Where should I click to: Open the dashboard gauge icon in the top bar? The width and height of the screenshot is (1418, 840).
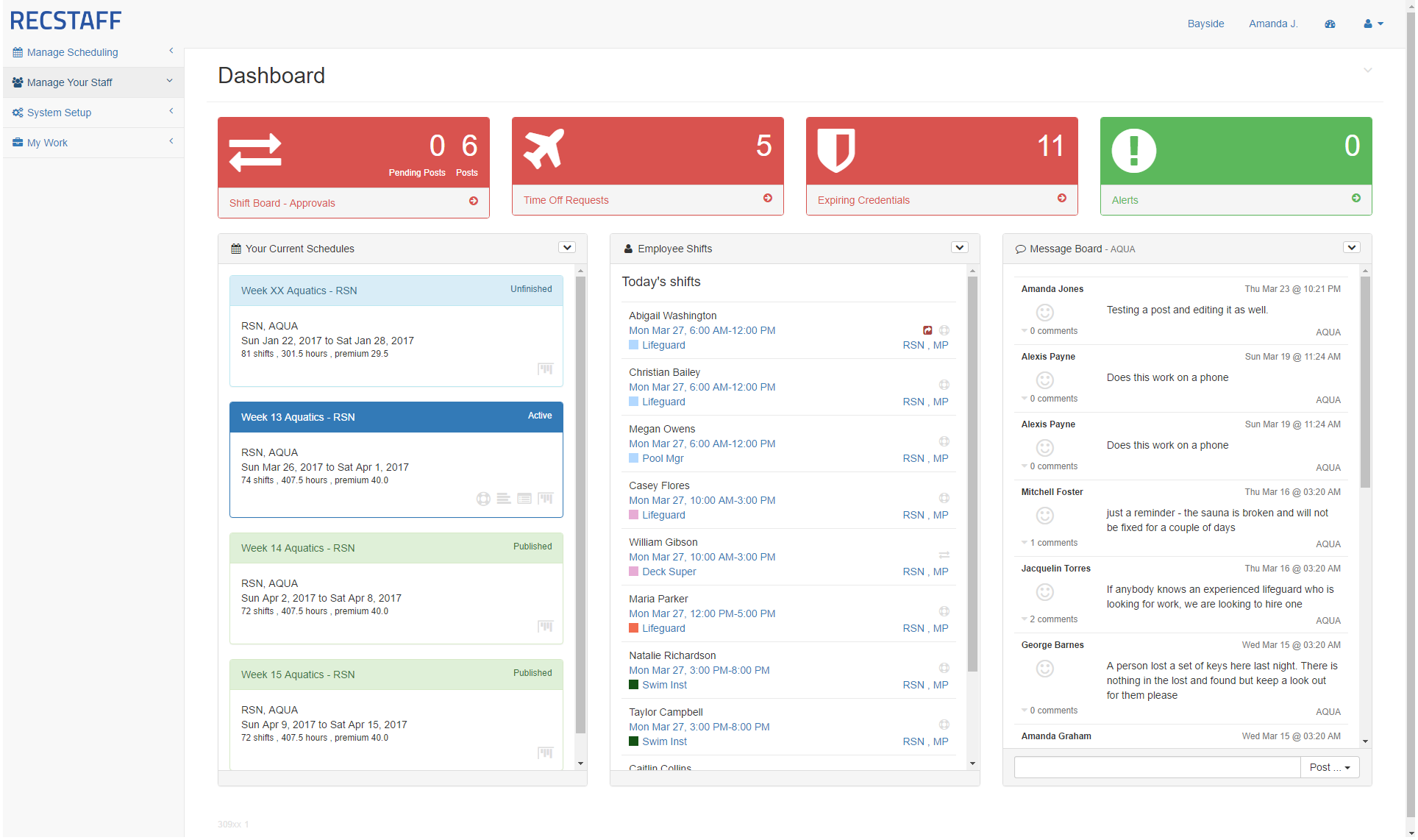point(1330,24)
